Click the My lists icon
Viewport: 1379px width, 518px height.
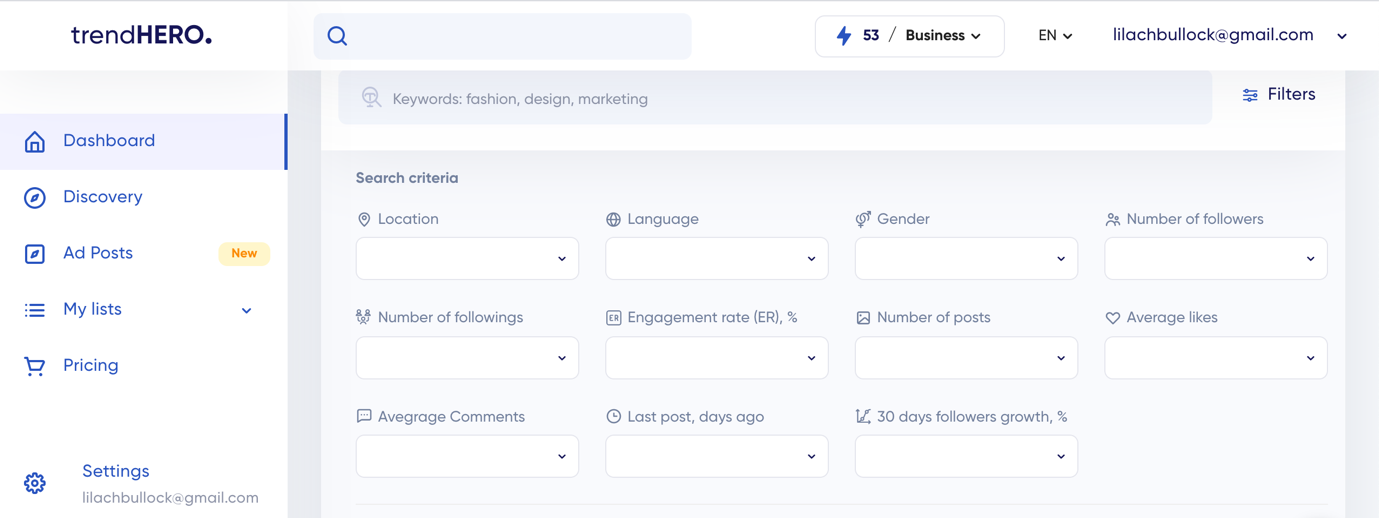35,310
